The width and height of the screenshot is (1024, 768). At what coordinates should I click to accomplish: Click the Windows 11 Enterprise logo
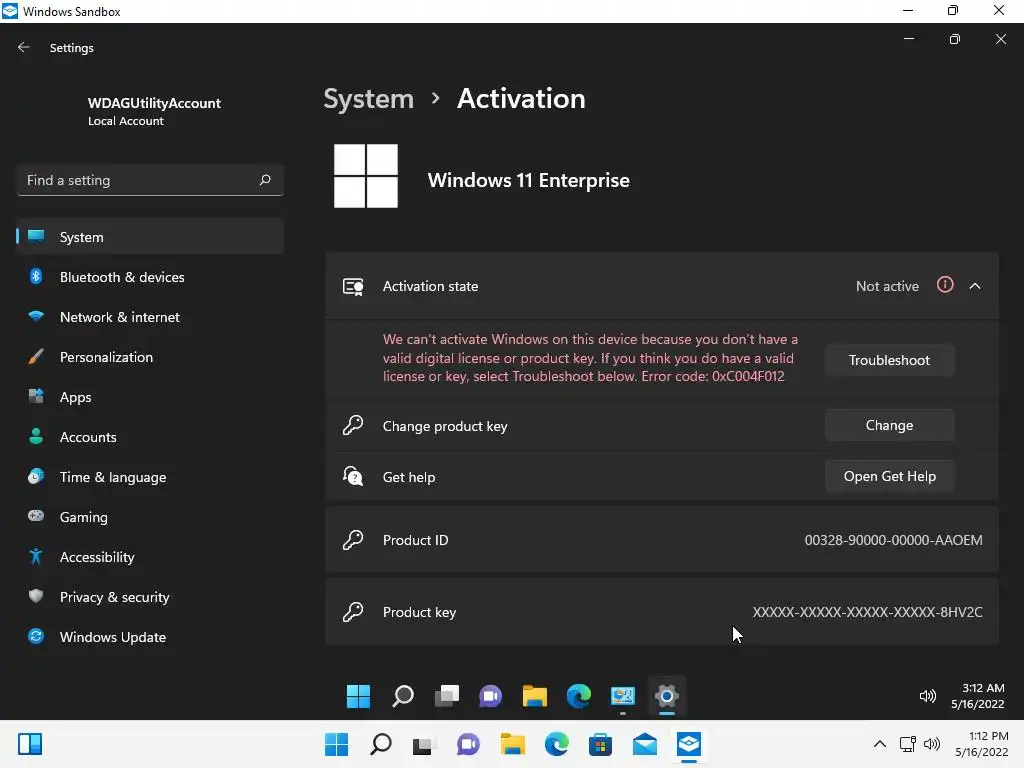366,176
